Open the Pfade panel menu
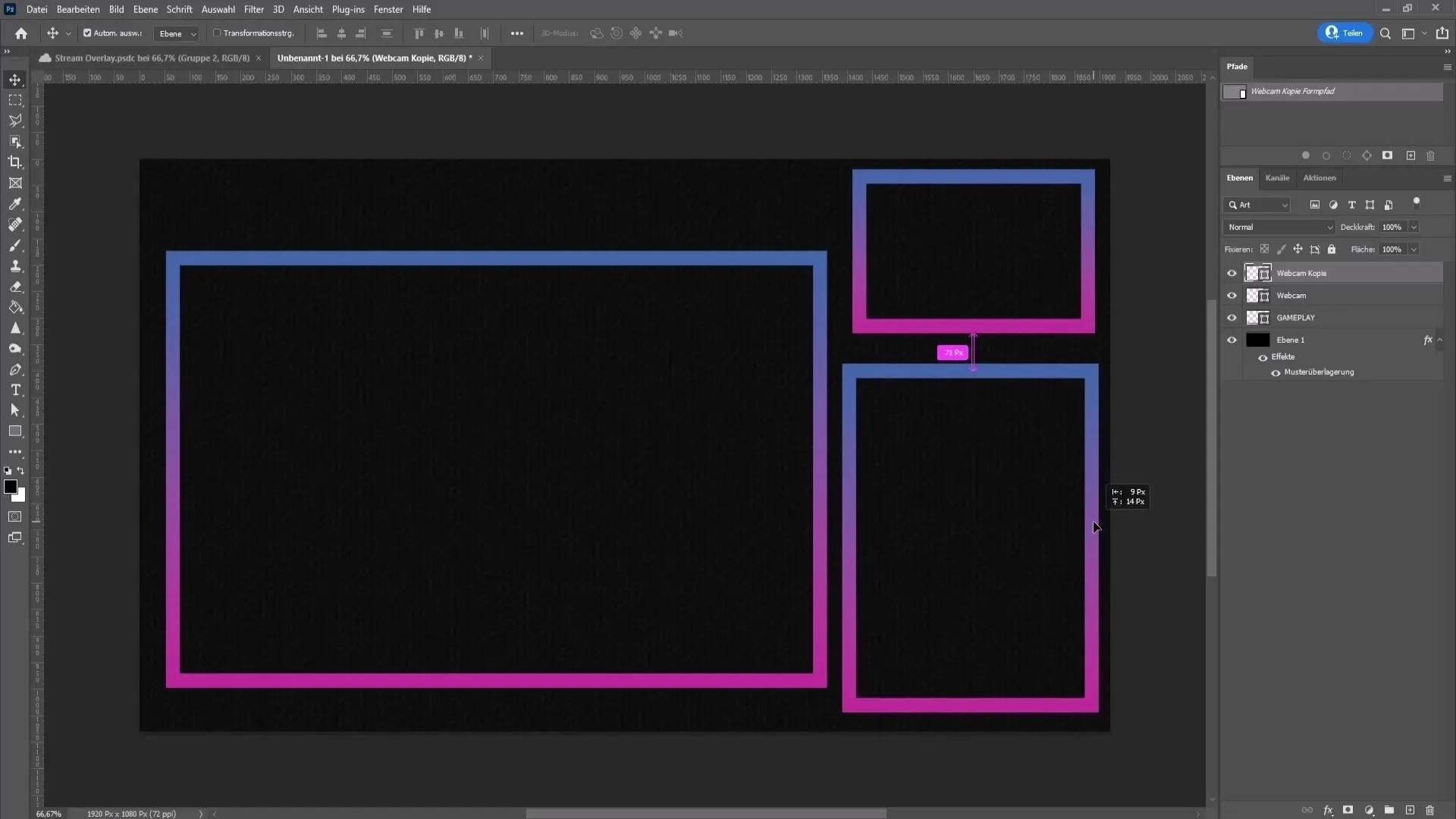Image resolution: width=1456 pixels, height=819 pixels. tap(1447, 67)
